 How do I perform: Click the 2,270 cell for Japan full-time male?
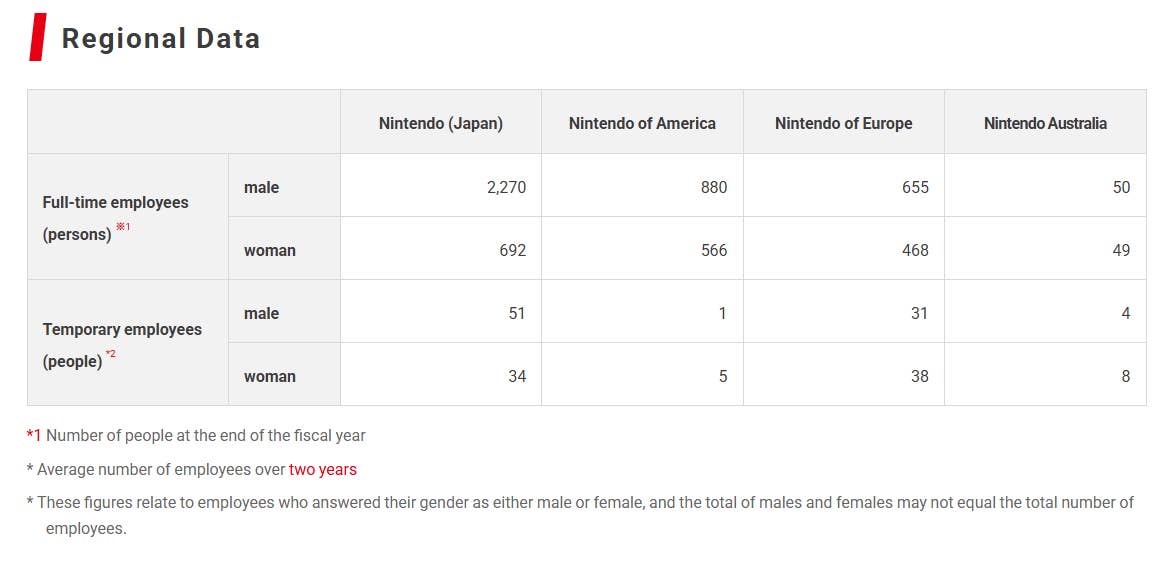pos(441,187)
